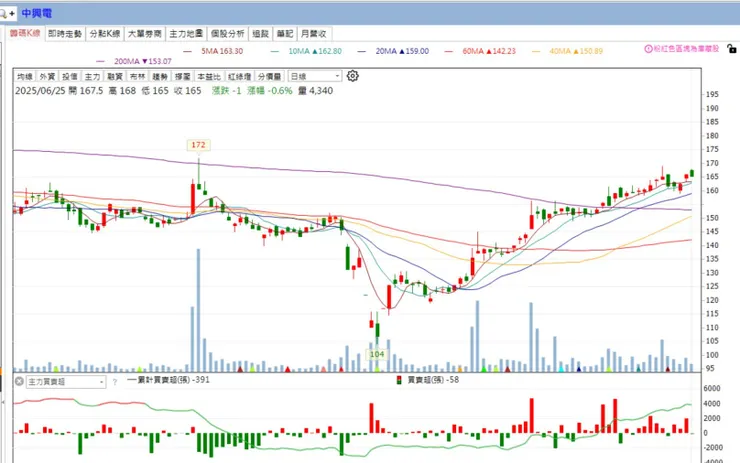Image resolution: width=740 pixels, height=463 pixels.
Task: Click the unlock padlock icon
Action: pos(732,49)
